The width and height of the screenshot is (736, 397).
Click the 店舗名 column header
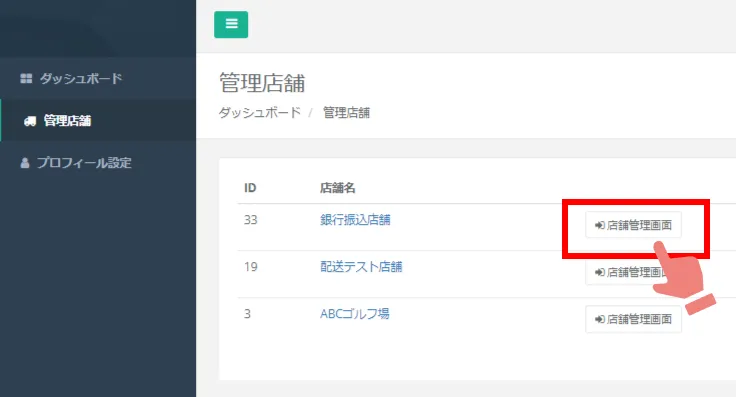337,188
